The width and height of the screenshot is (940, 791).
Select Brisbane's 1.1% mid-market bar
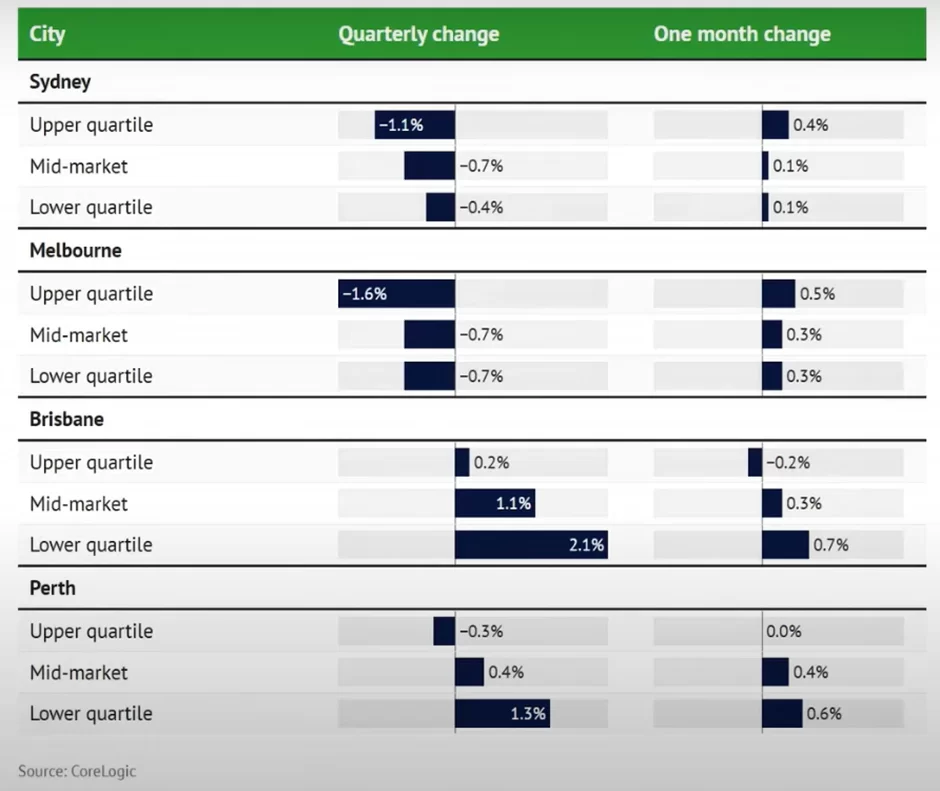(494, 503)
